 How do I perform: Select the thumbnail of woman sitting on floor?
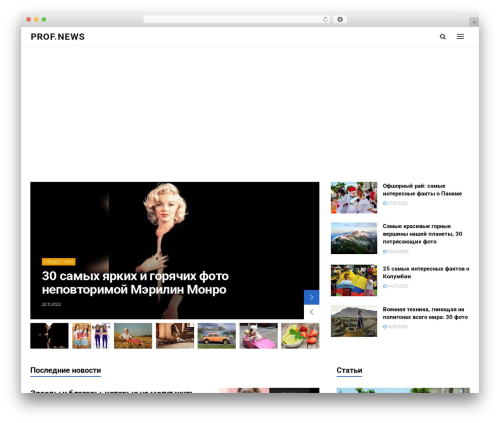pyautogui.click(x=175, y=336)
